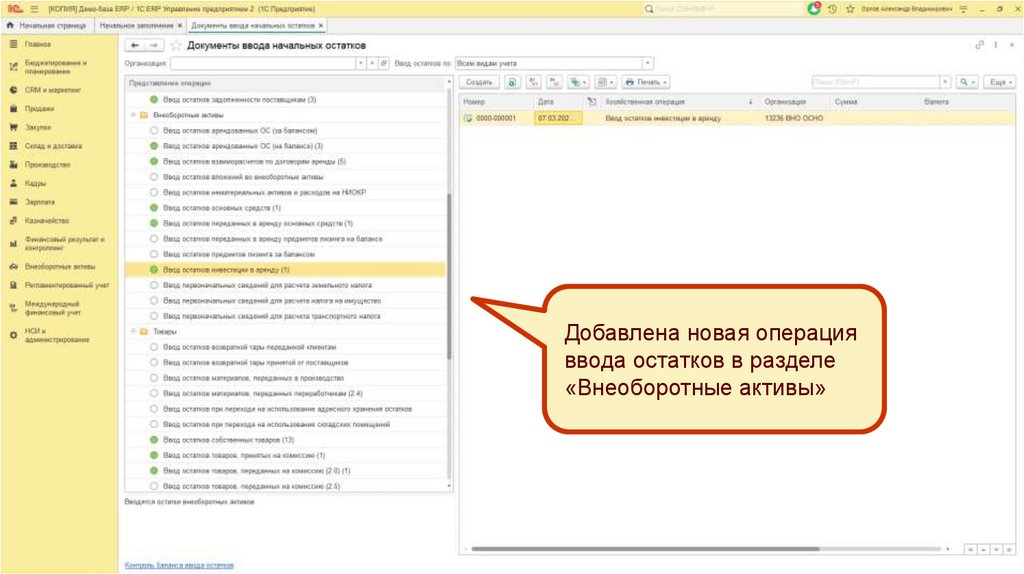Open the 'Ввод остатков по' dropdown

tap(648, 63)
